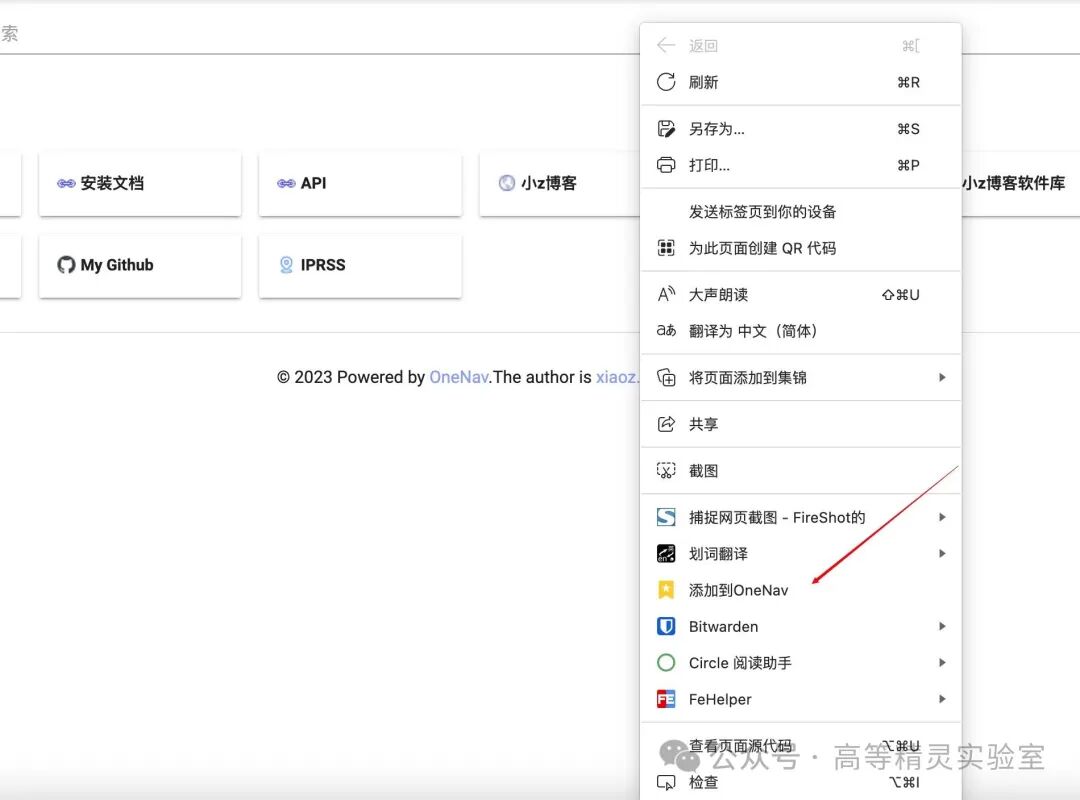Choose 打印... menu entry
The image size is (1080, 800).
coord(800,165)
